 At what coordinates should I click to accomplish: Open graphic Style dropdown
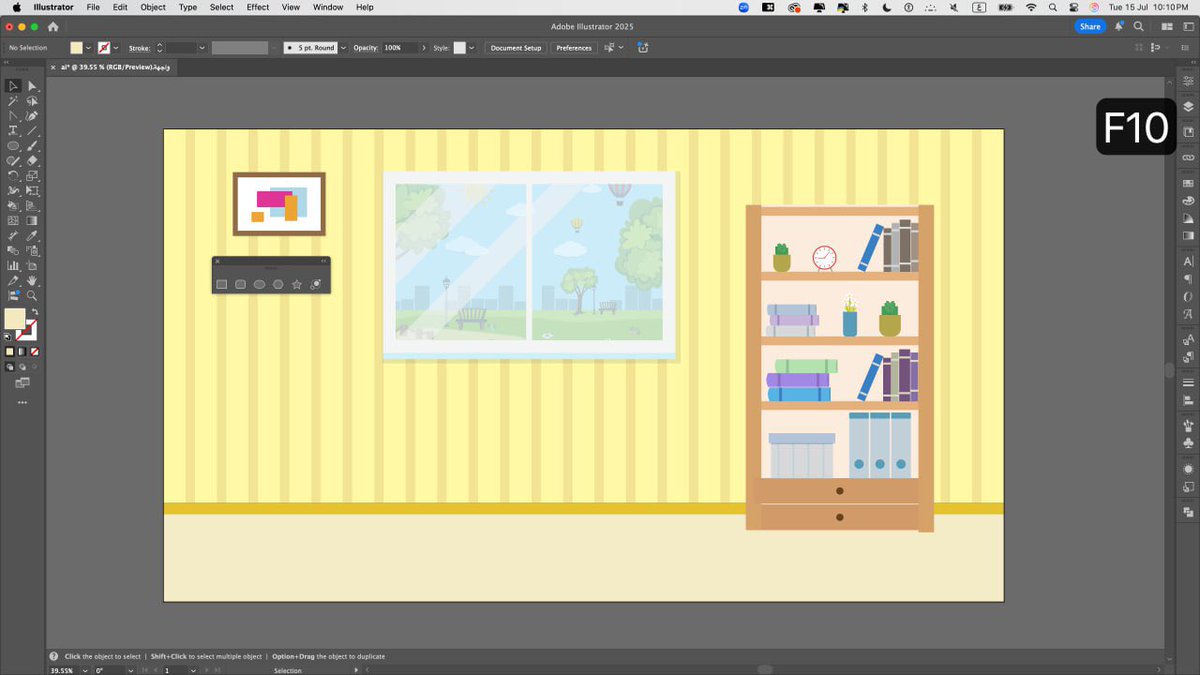pyautogui.click(x=473, y=48)
